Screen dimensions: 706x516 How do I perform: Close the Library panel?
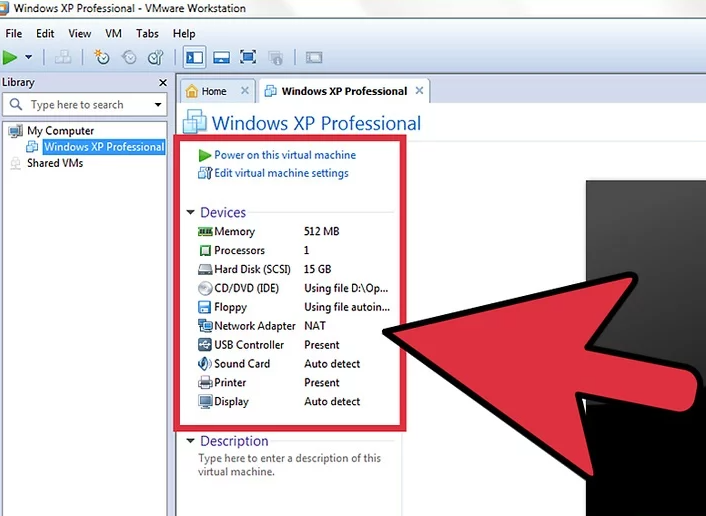point(163,82)
